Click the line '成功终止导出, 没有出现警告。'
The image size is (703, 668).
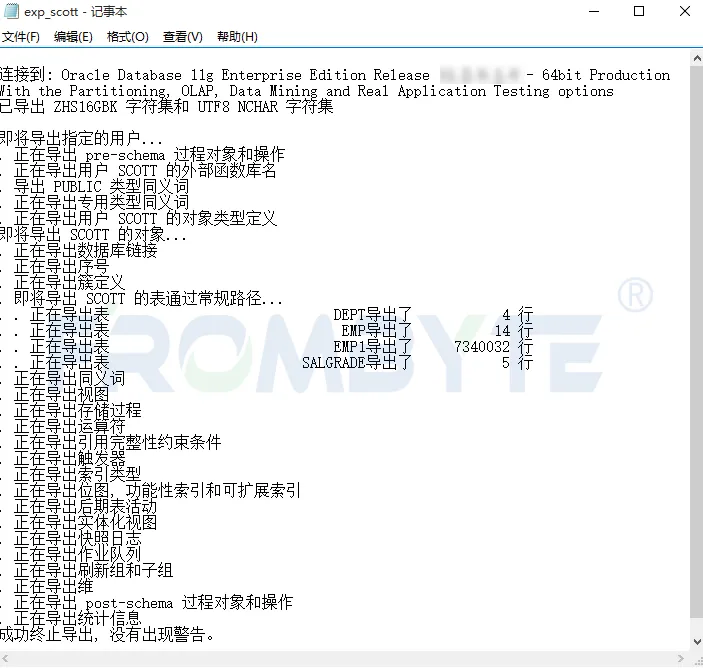click(108, 635)
